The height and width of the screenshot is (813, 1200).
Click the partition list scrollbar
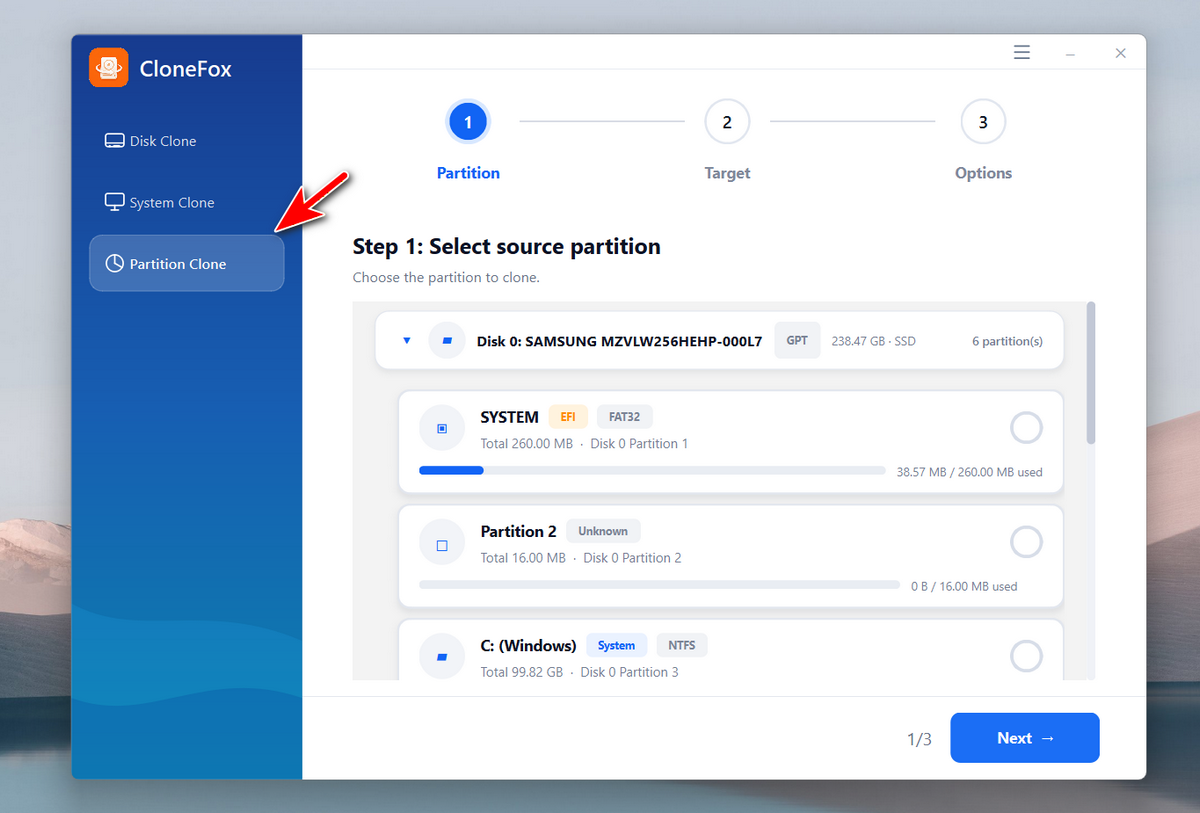[1091, 373]
